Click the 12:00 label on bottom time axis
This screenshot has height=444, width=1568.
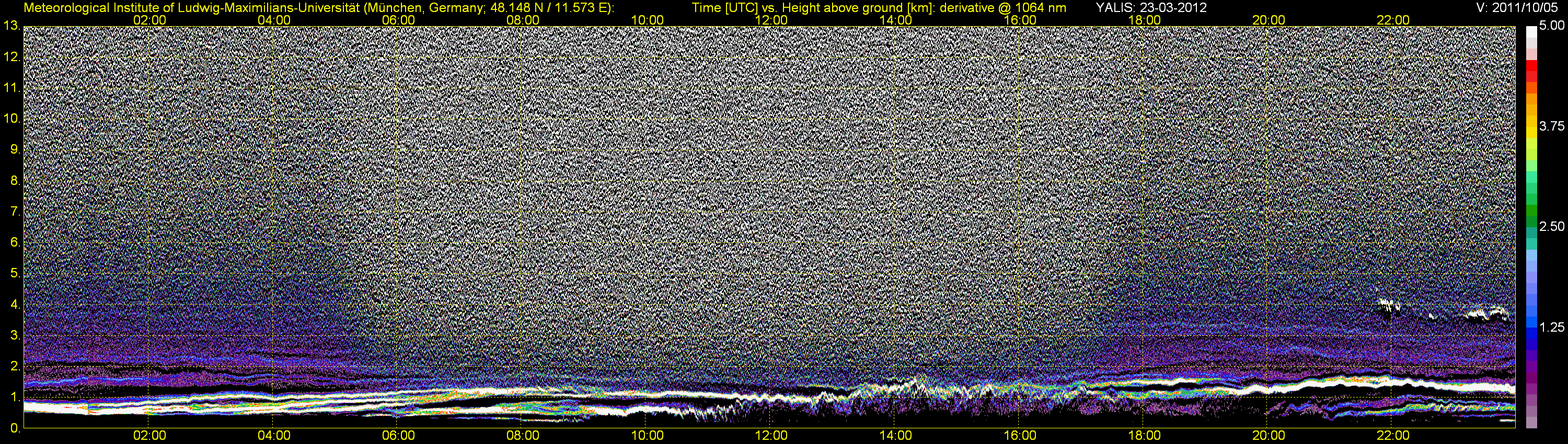pyautogui.click(x=771, y=436)
